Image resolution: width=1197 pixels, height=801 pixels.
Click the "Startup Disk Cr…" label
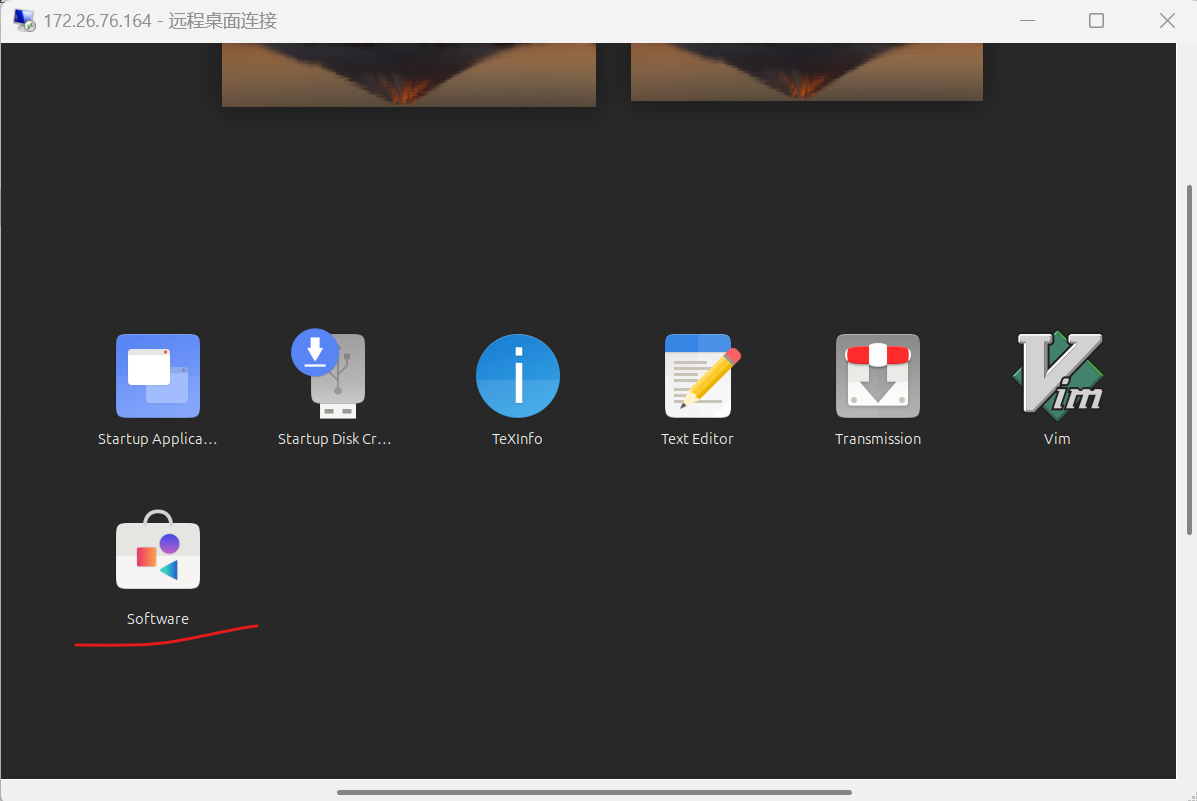tap(334, 439)
